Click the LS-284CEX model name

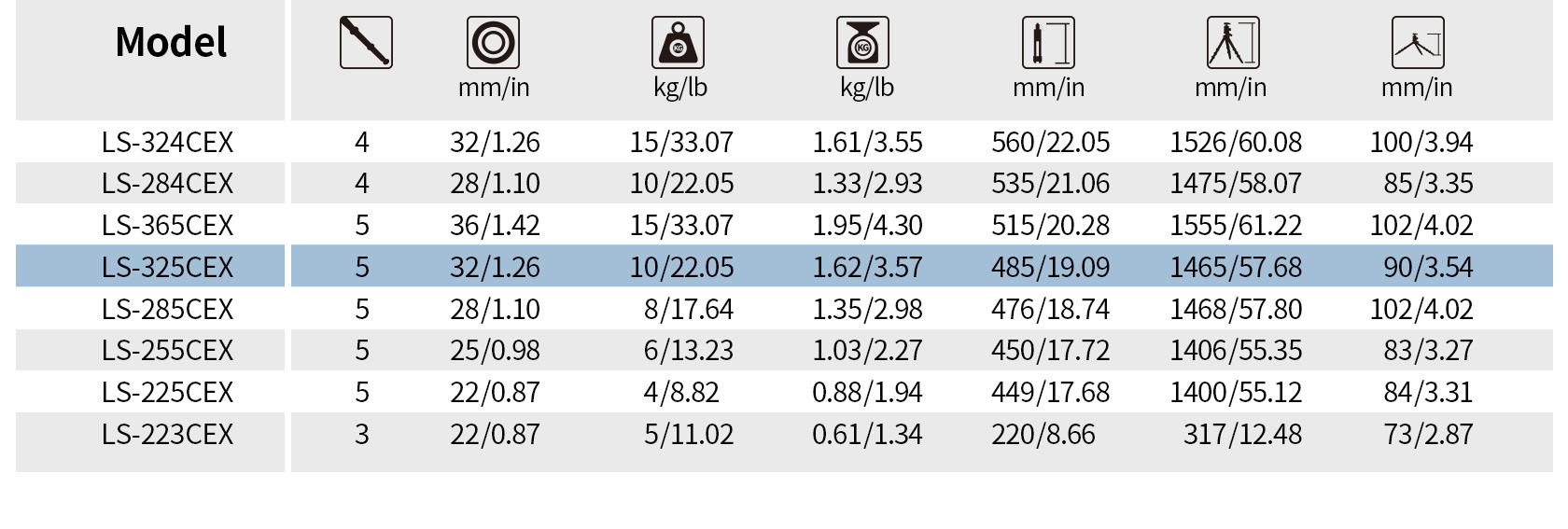coord(168,183)
